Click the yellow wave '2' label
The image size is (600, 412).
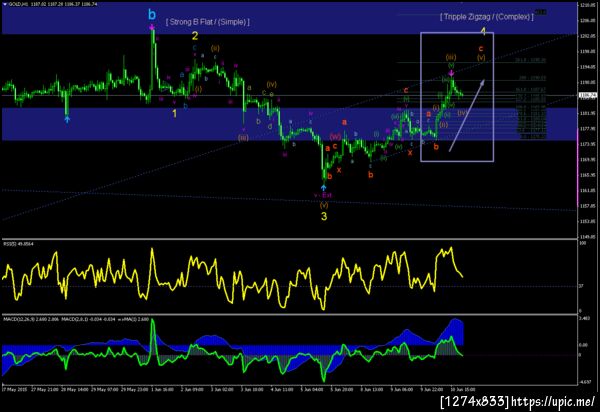coord(195,36)
